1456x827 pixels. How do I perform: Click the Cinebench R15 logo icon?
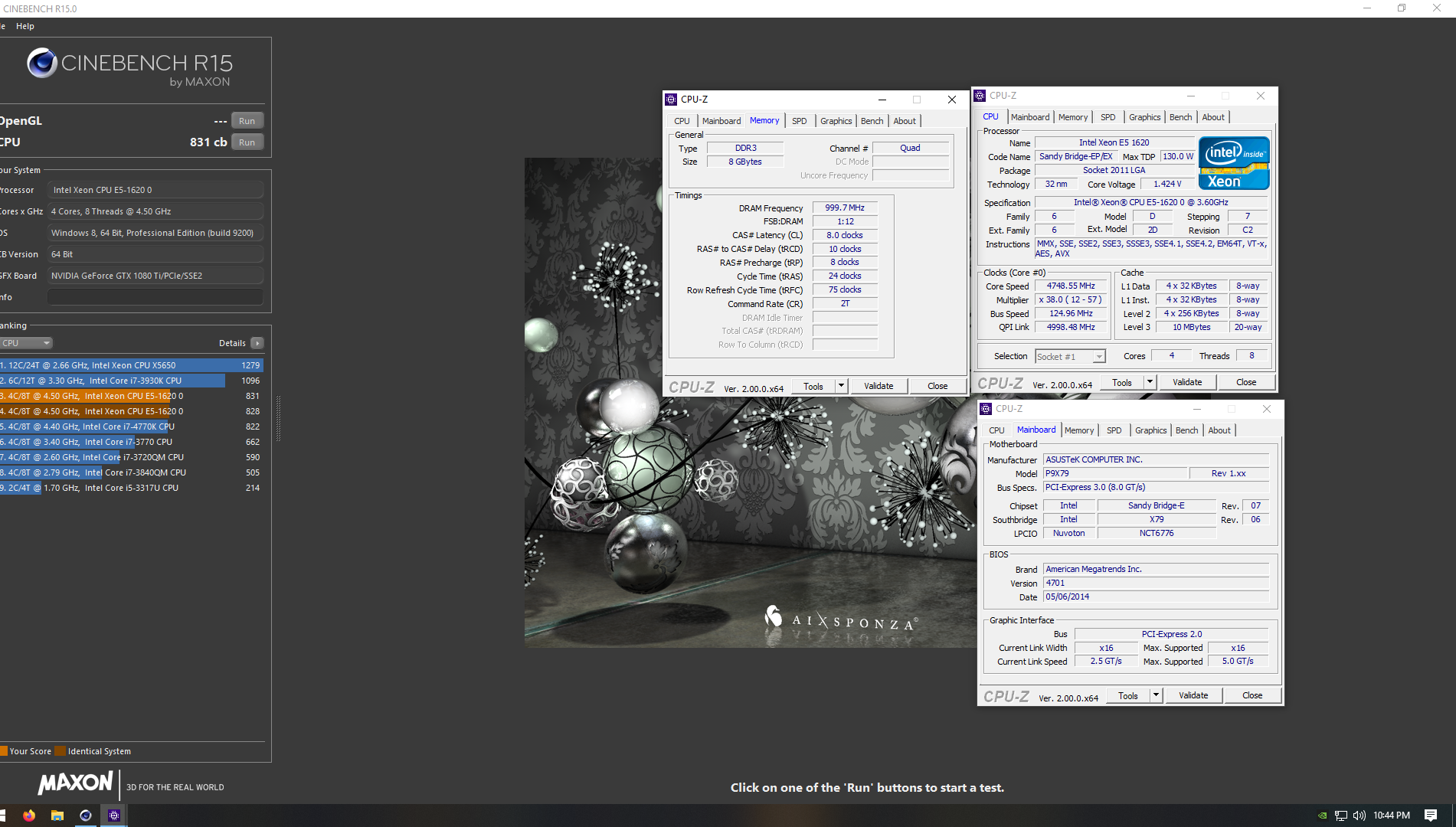(x=42, y=63)
